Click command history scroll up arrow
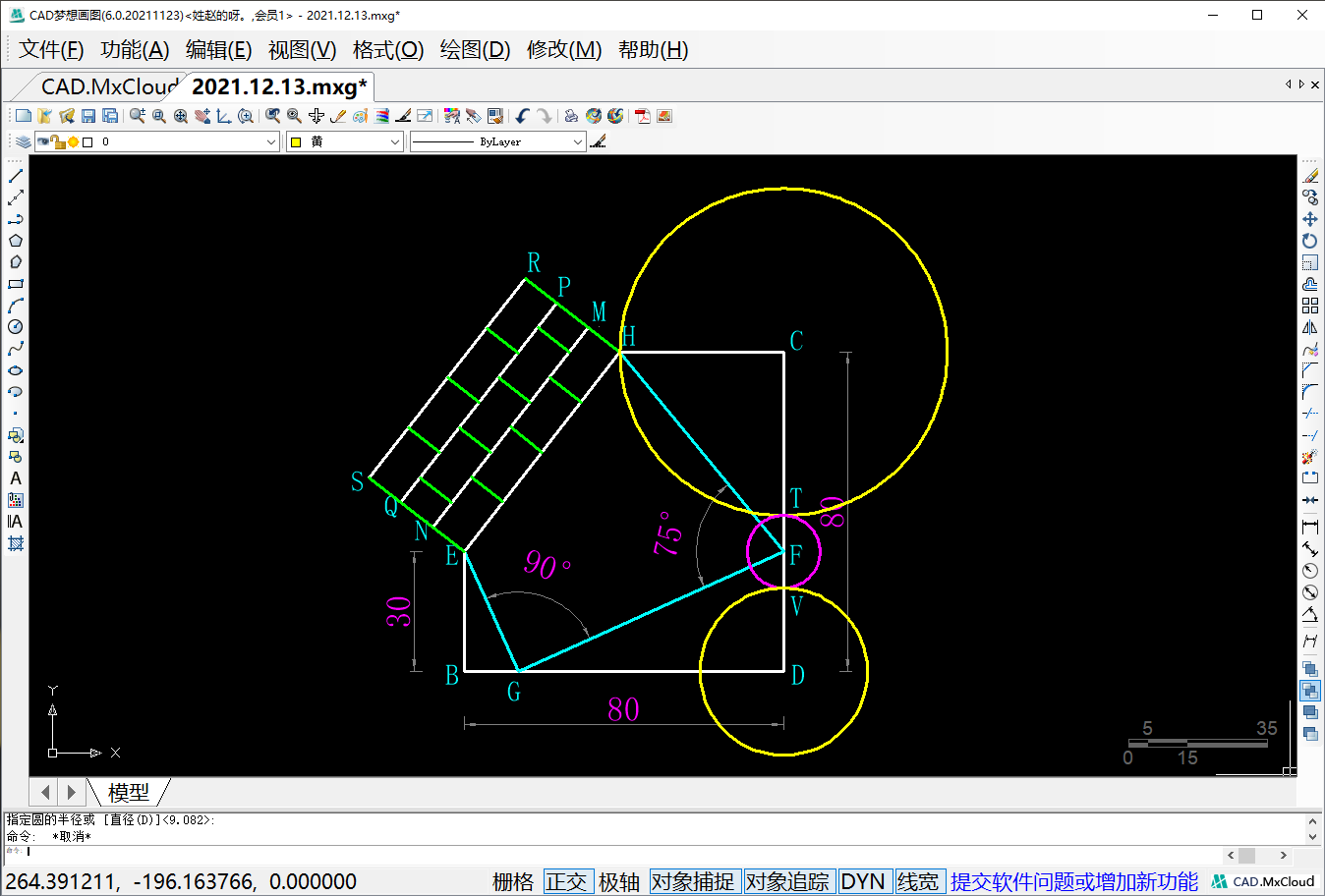Image resolution: width=1325 pixels, height=896 pixels. click(x=1312, y=821)
